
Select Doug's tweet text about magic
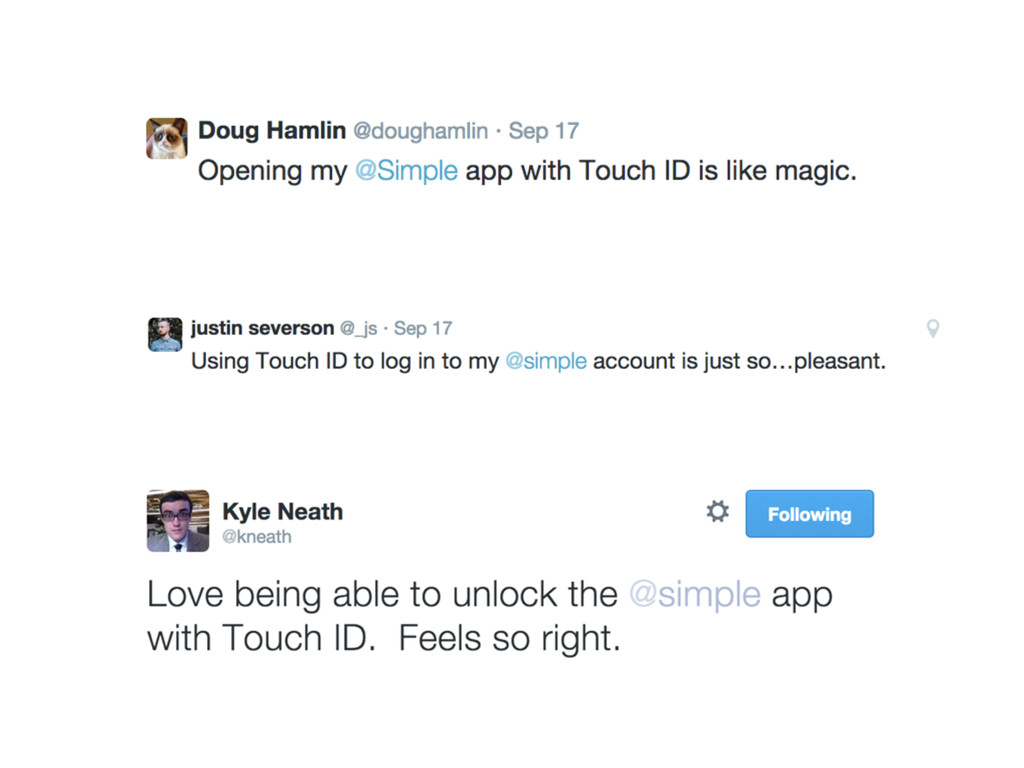(527, 170)
